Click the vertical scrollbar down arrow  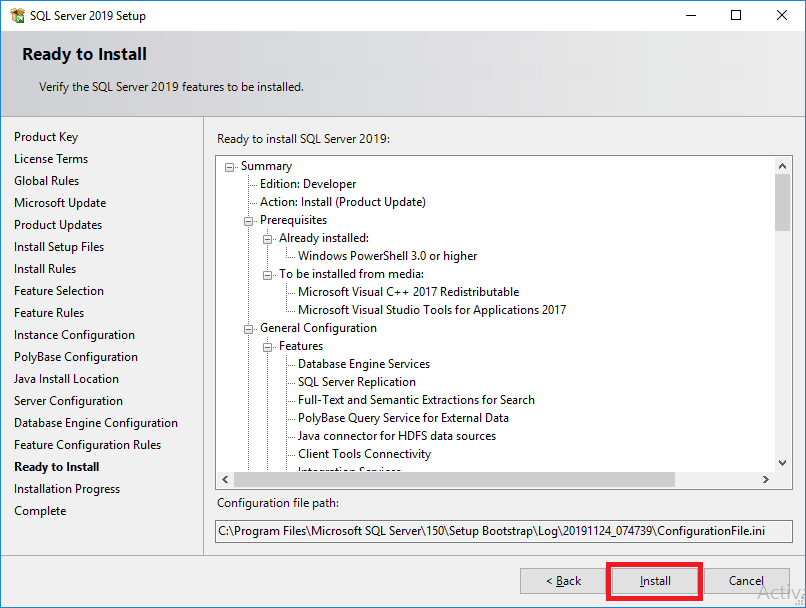pyautogui.click(x=782, y=463)
